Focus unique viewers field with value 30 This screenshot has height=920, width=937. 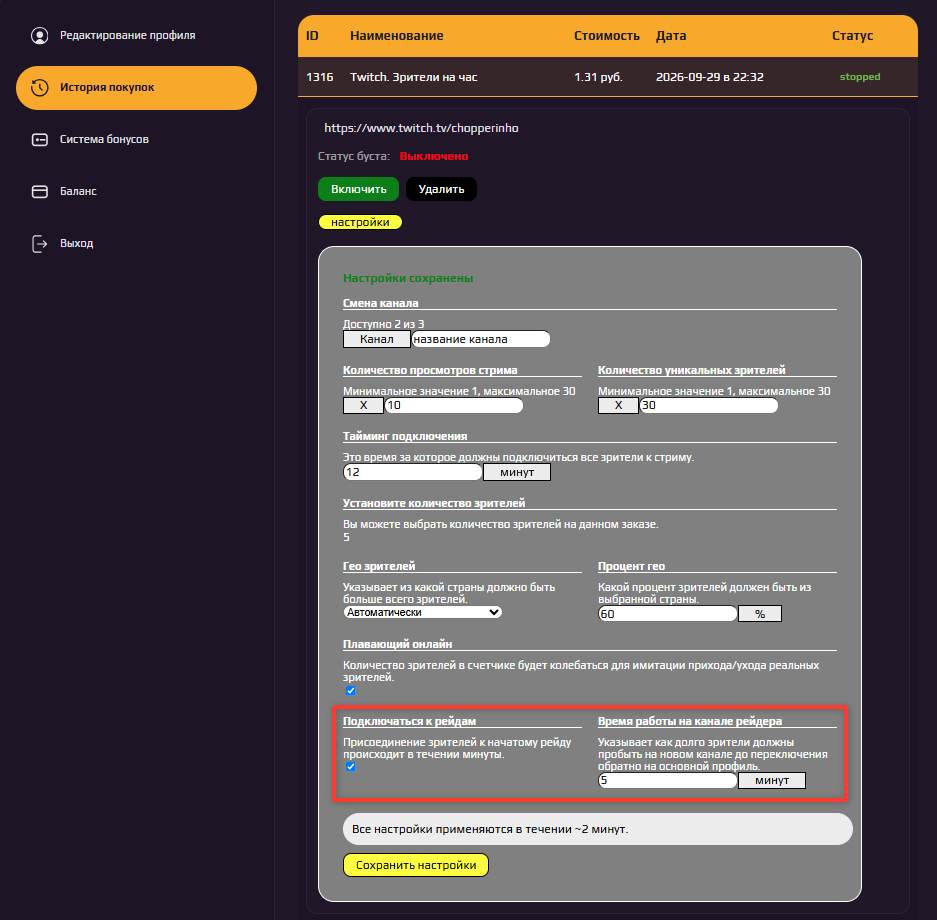coord(709,406)
